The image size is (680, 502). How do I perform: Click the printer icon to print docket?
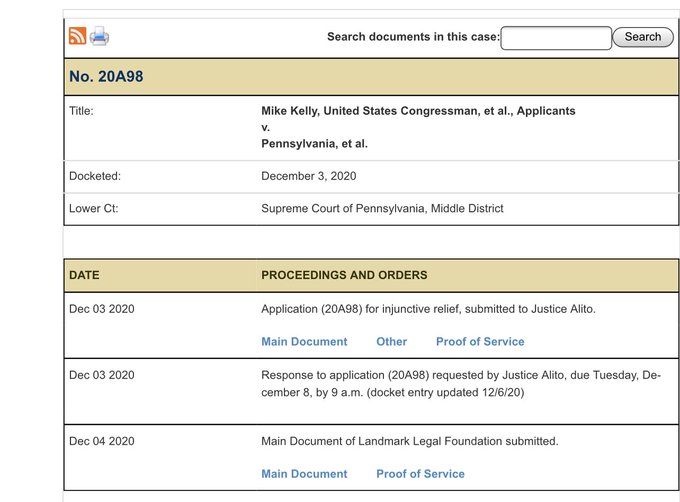point(99,36)
